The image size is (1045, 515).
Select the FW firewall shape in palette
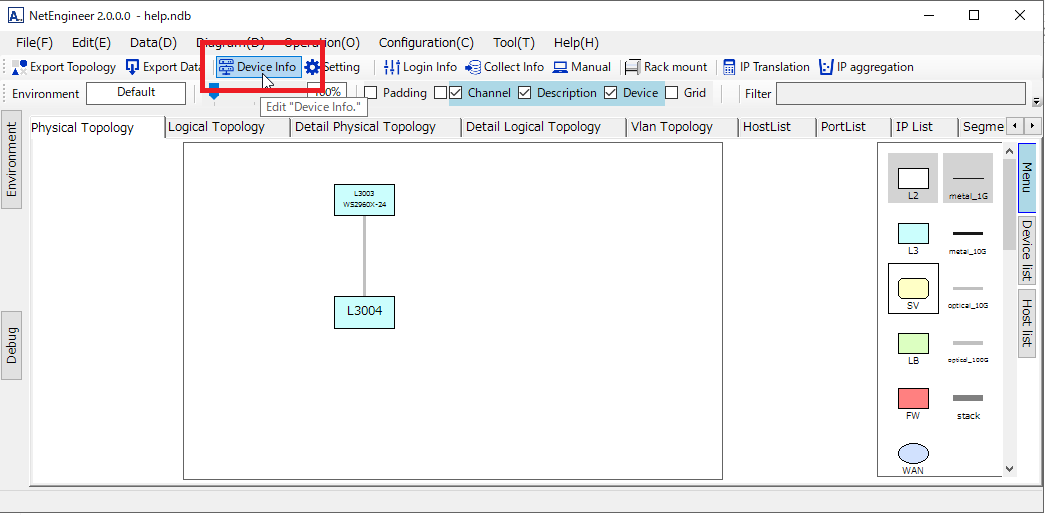coord(913,399)
